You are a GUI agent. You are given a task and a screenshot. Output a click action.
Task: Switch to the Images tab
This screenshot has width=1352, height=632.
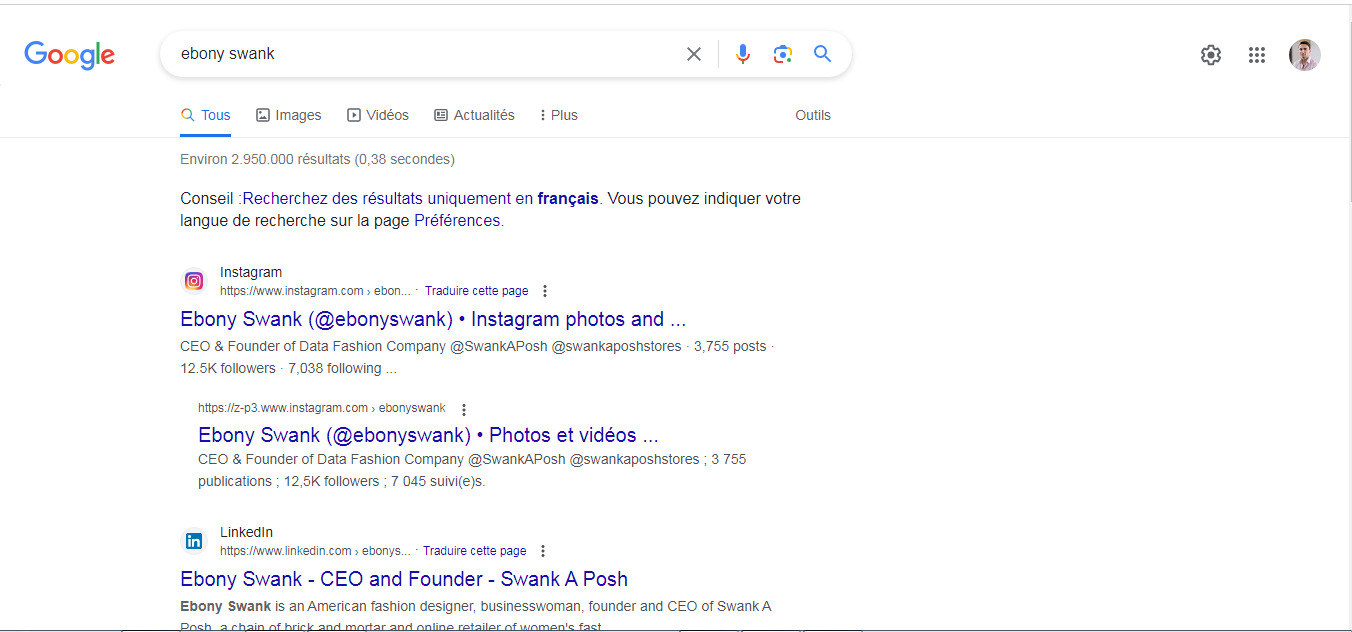click(289, 115)
